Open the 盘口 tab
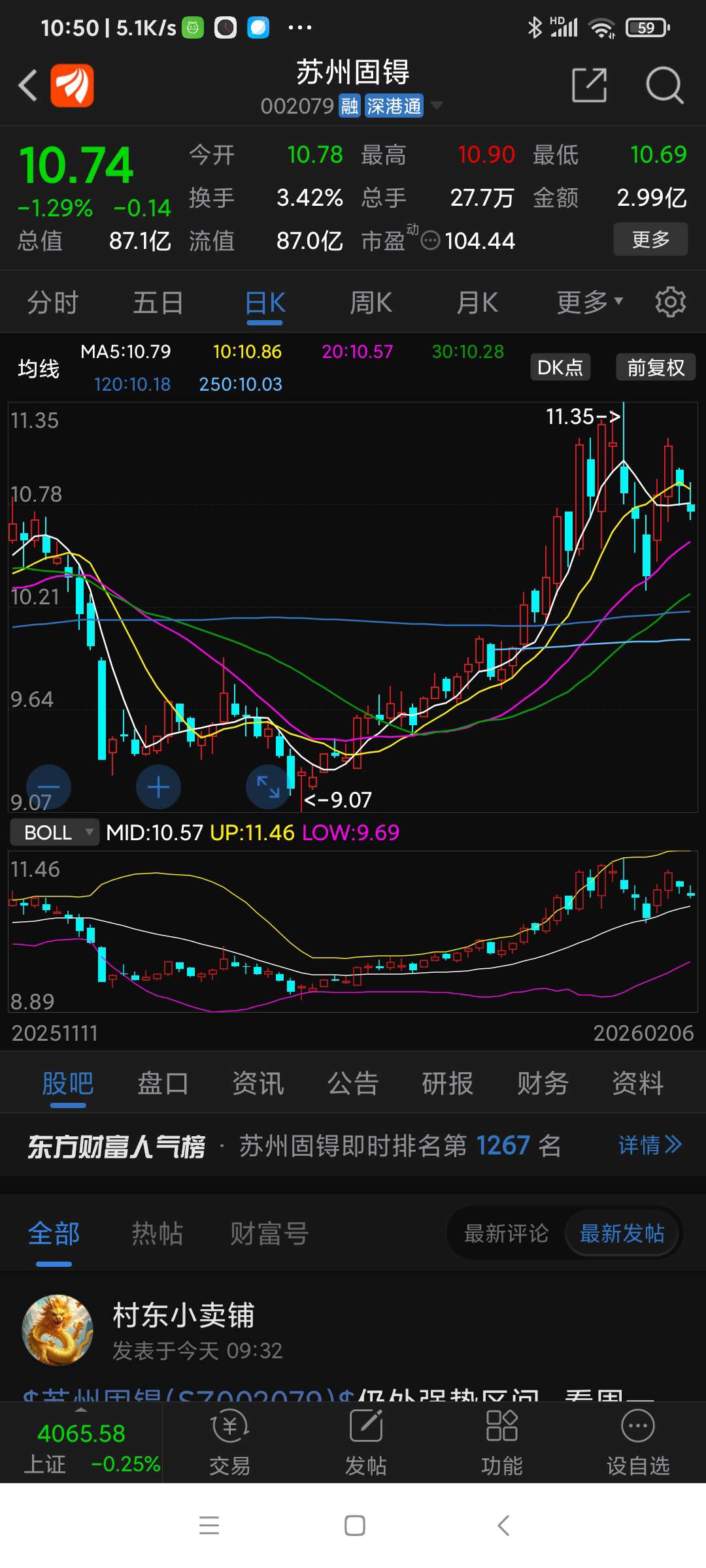 163,1083
